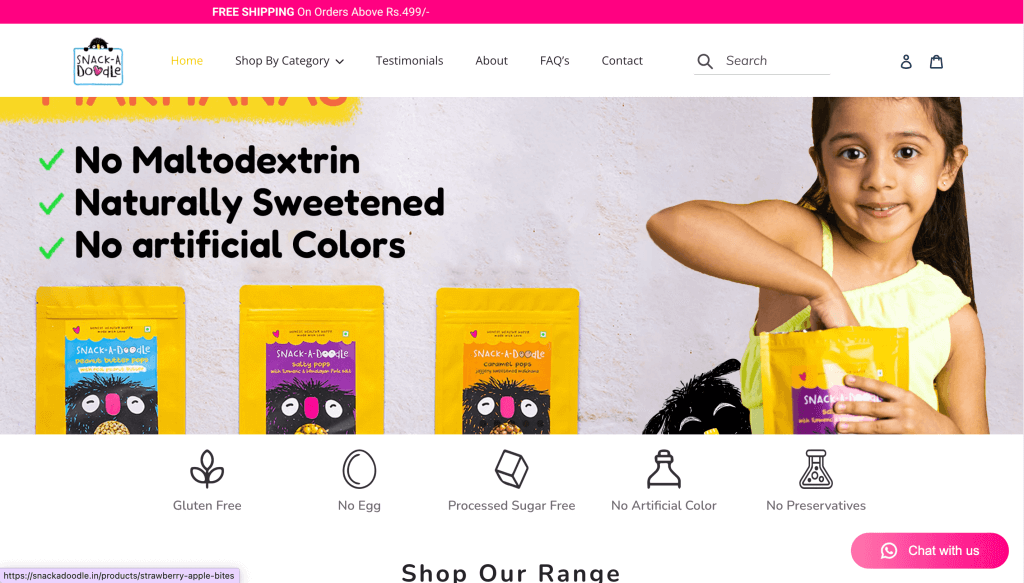The height and width of the screenshot is (583, 1024).
Task: Click the search magnifier icon
Action: [705, 61]
